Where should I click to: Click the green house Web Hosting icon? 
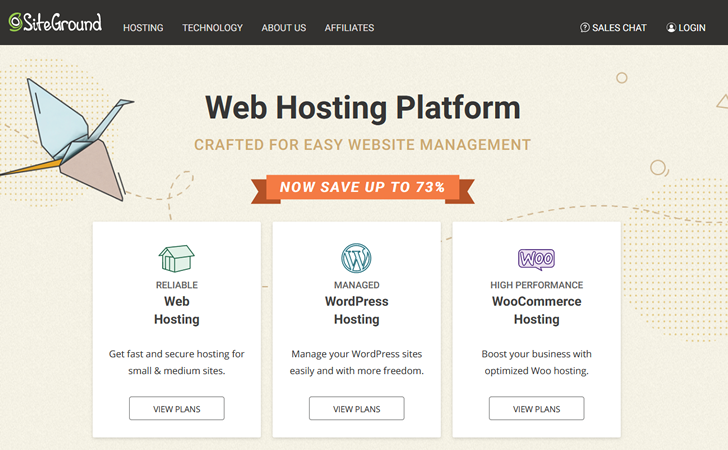(176, 258)
